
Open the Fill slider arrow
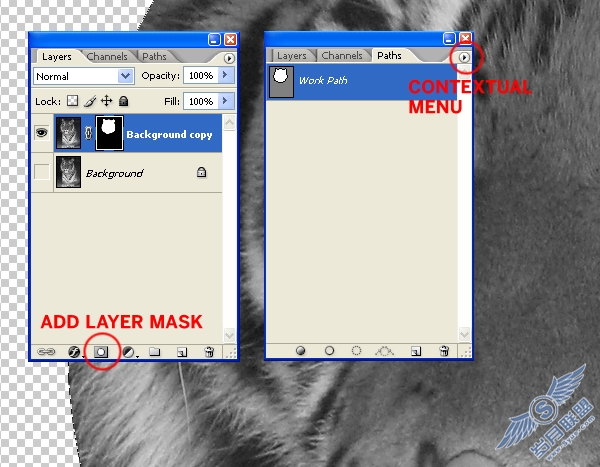coord(225,101)
